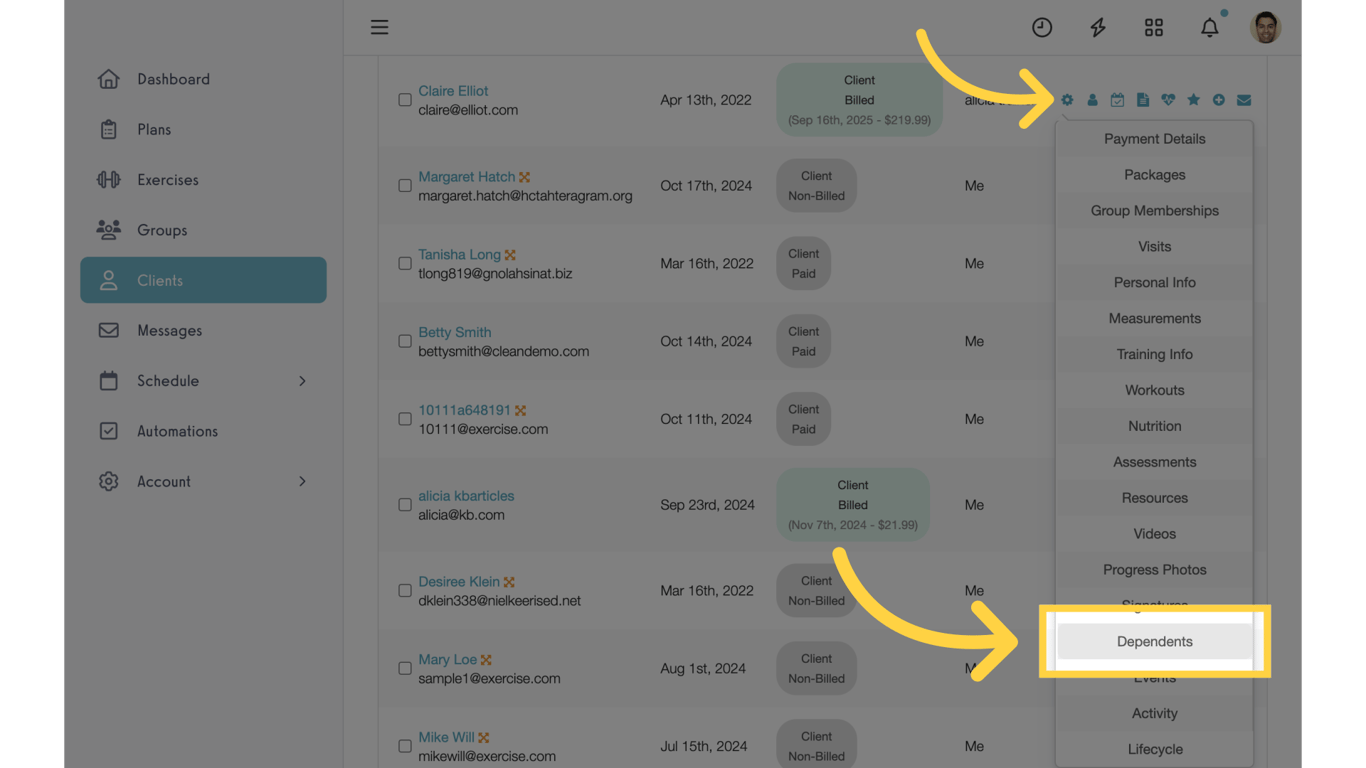Open the alicia kbarticles client link

pos(466,496)
